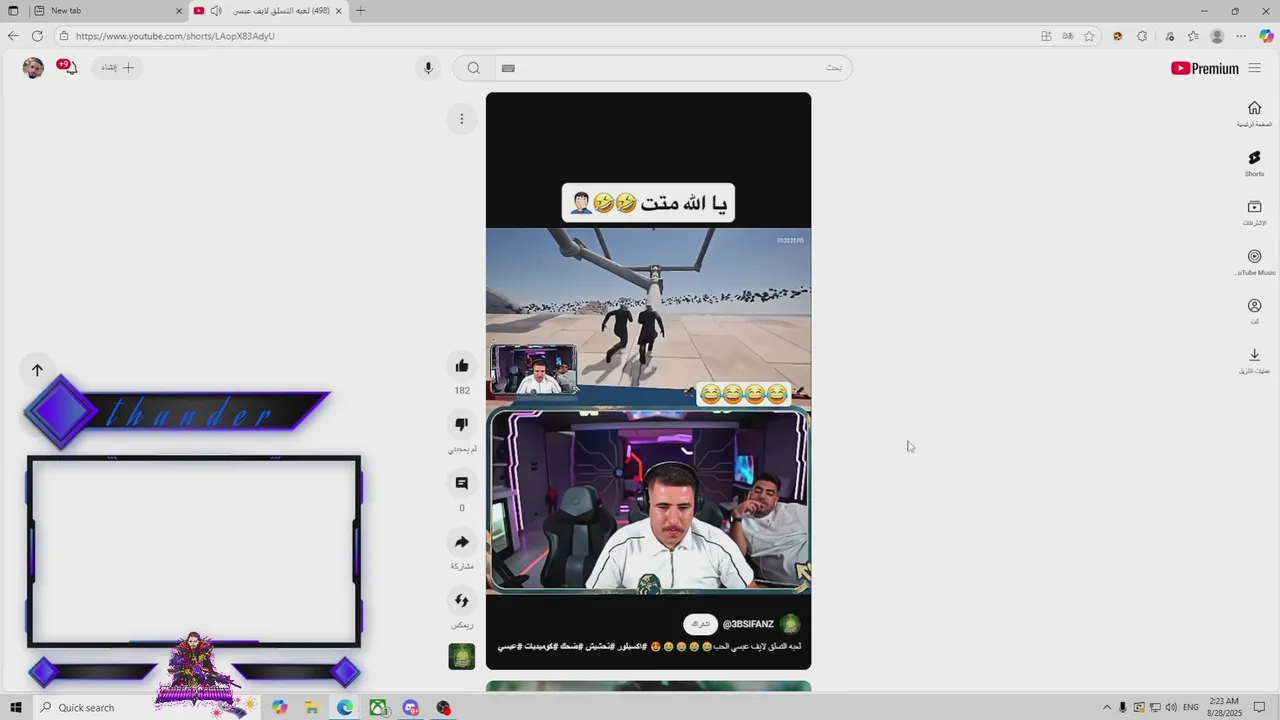Screen dimensions: 1280x720
Task: Open Copilot from the taskbar
Action: 279,708
